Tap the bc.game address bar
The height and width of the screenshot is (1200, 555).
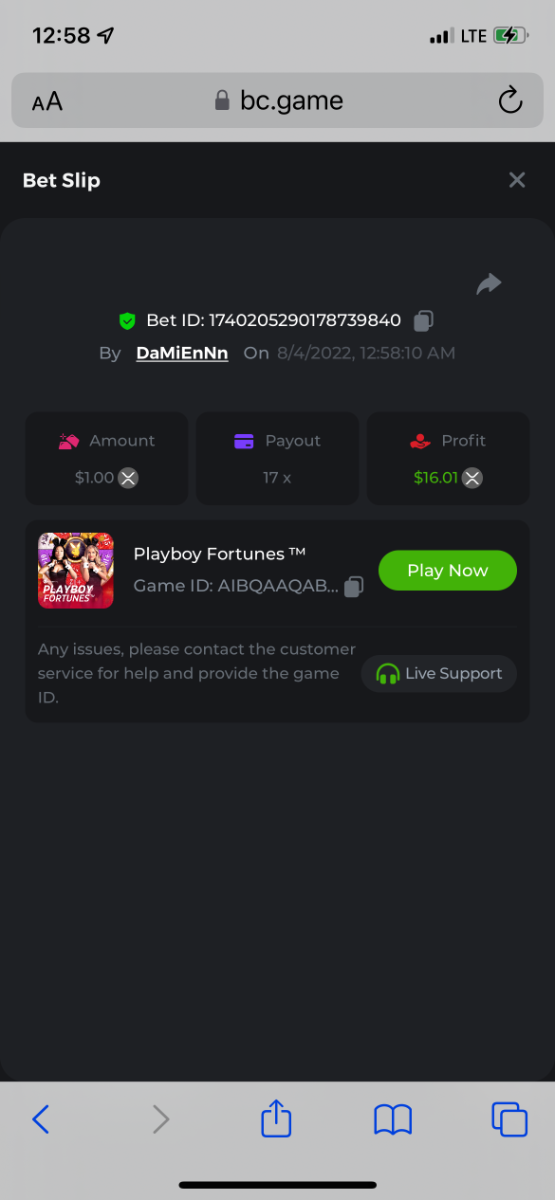[x=277, y=100]
